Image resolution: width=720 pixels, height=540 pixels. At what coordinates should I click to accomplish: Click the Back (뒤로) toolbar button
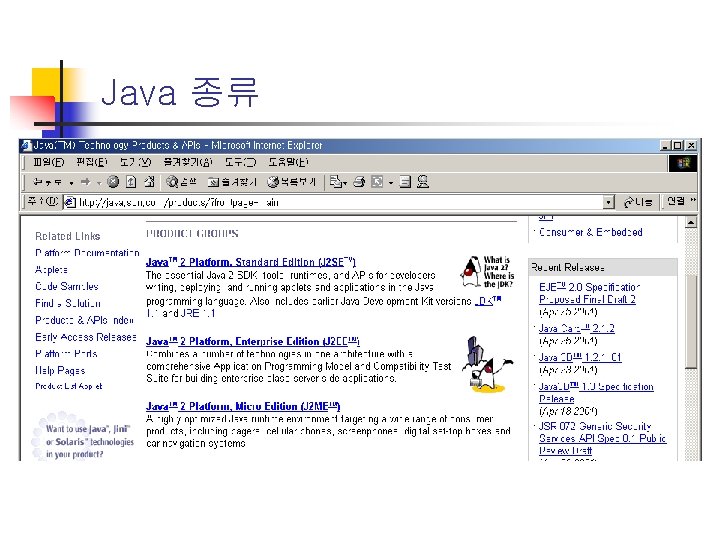(x=47, y=182)
